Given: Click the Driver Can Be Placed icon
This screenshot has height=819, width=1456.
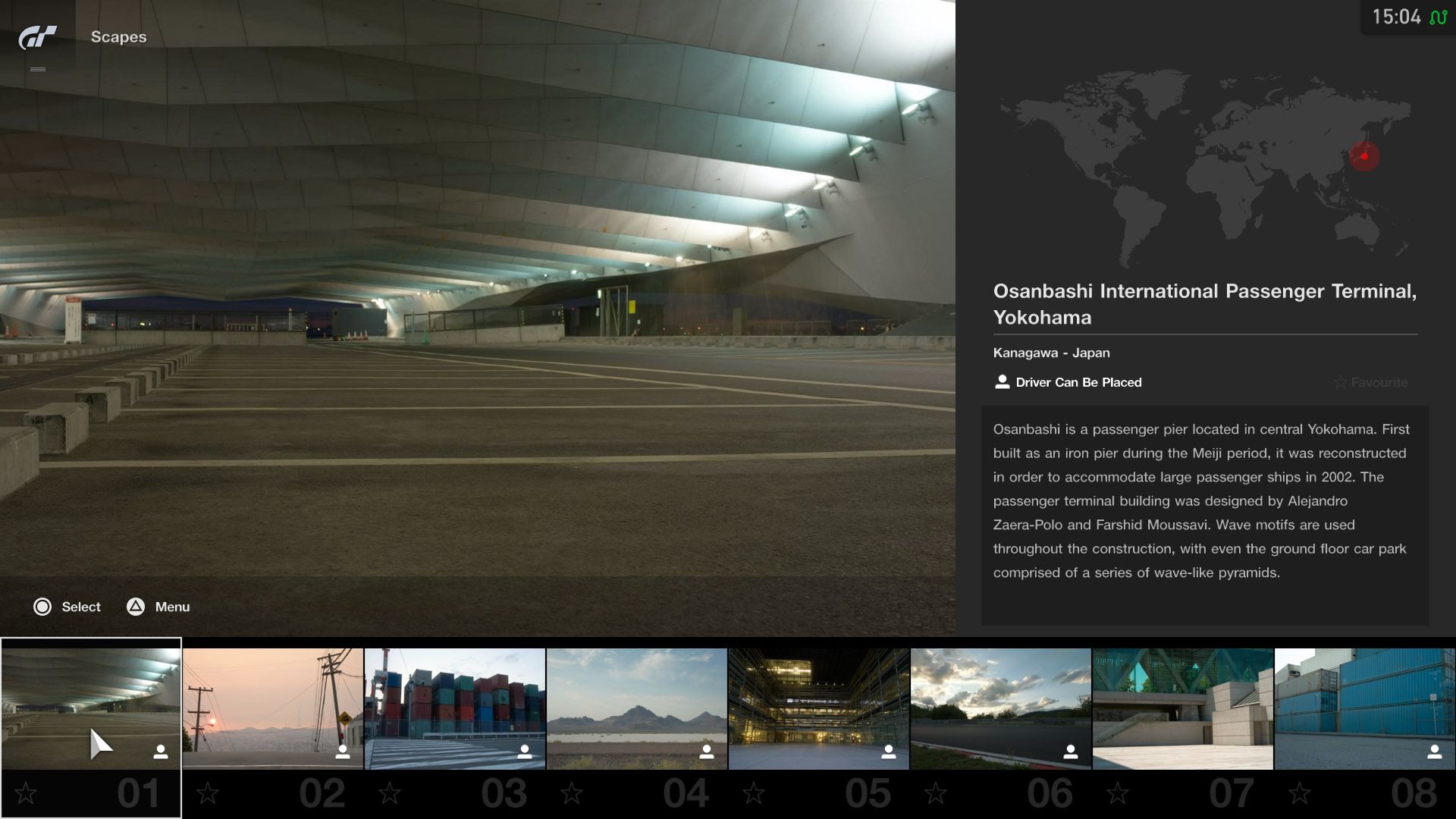Looking at the screenshot, I should click(1002, 382).
